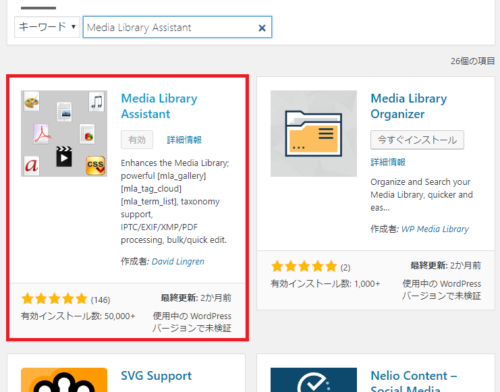Click 有効インストール数: 1,000+ text
500x392 pixels.
[325, 284]
